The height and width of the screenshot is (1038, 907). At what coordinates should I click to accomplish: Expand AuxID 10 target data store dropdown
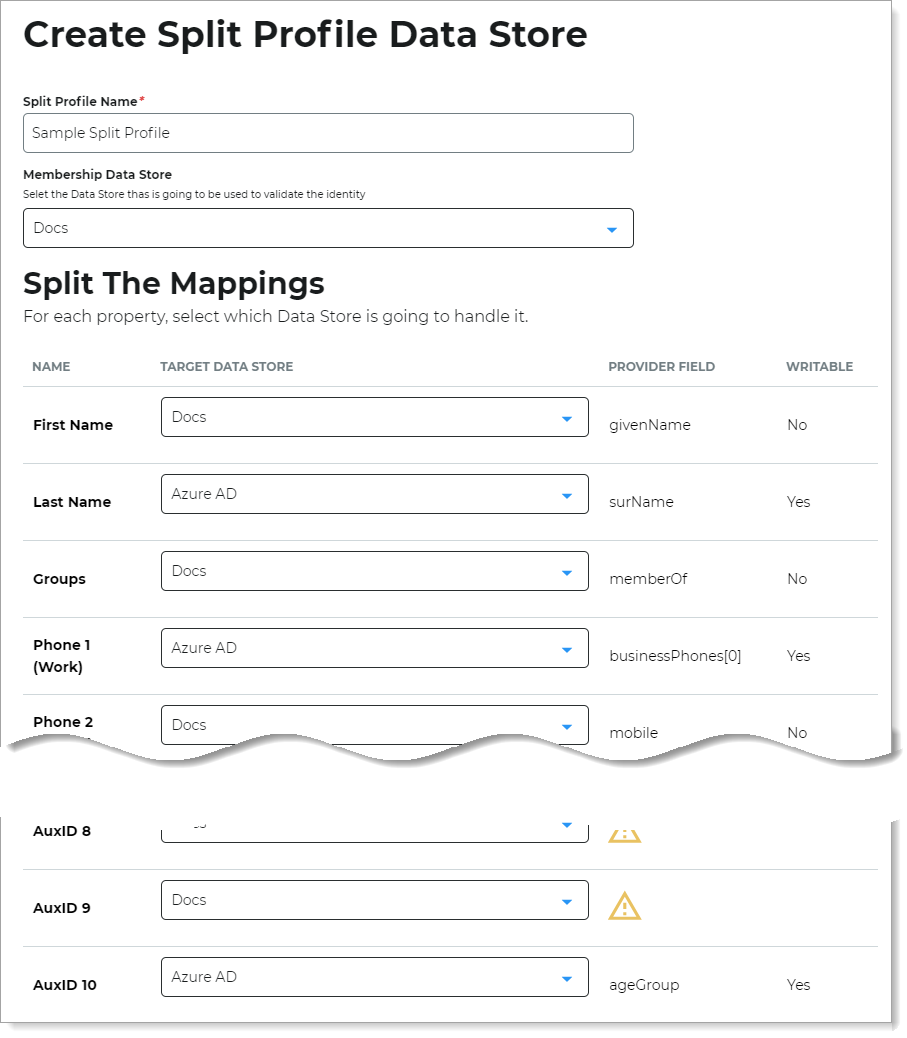374,977
